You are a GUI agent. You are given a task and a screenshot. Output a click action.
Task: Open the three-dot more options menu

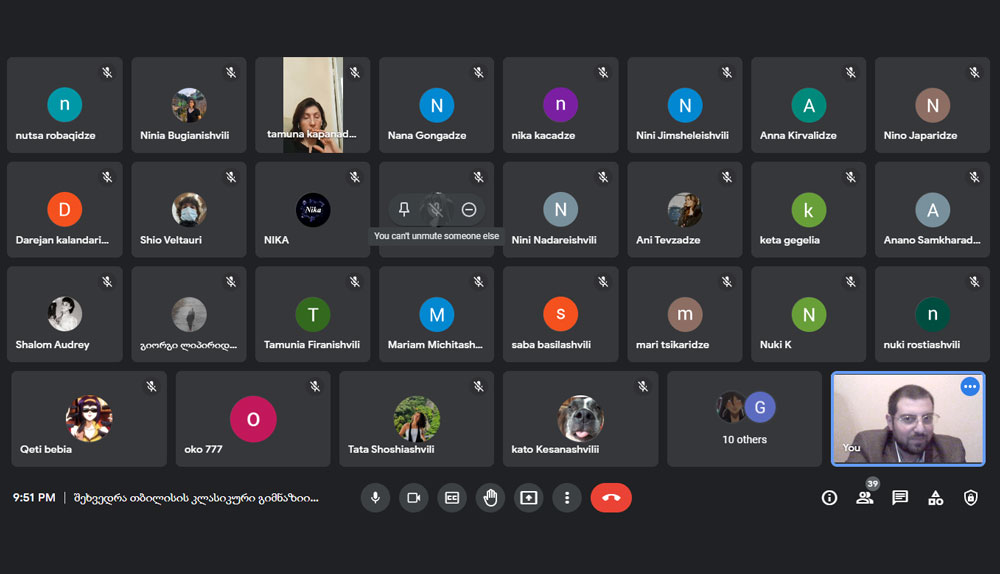pyautogui.click(x=567, y=497)
